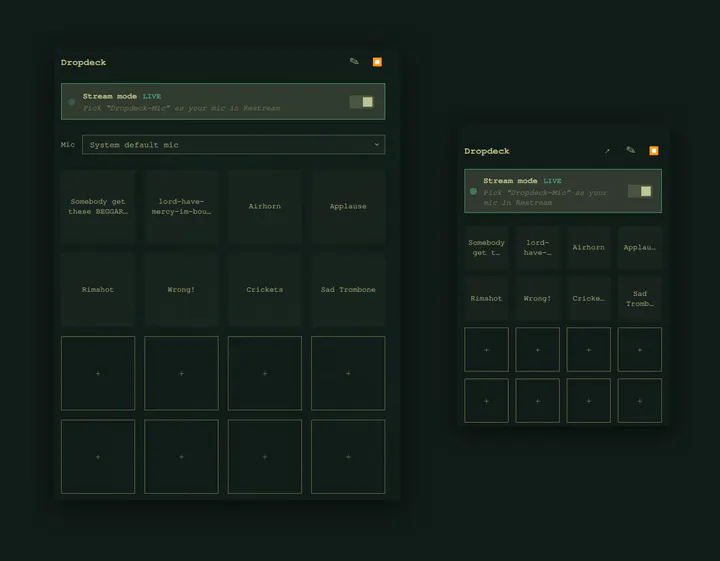Viewport: 720px width, 561px height.
Task: Click the 'Dropdeck' title in the large panel
Action: 83,62
